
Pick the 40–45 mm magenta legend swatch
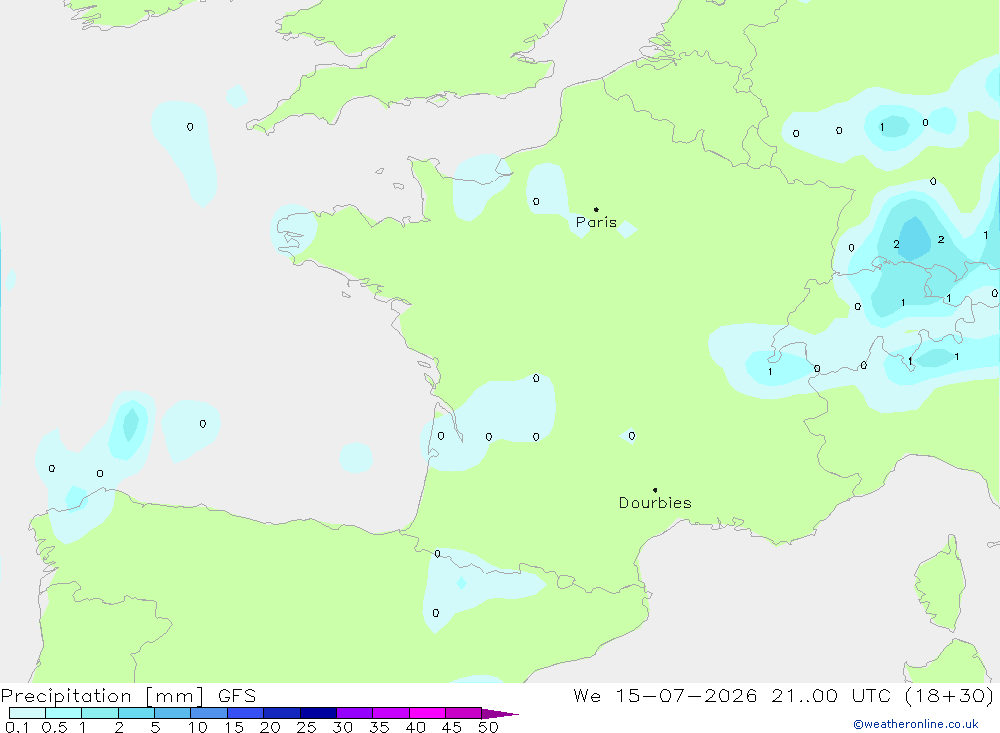pyautogui.click(x=427, y=713)
